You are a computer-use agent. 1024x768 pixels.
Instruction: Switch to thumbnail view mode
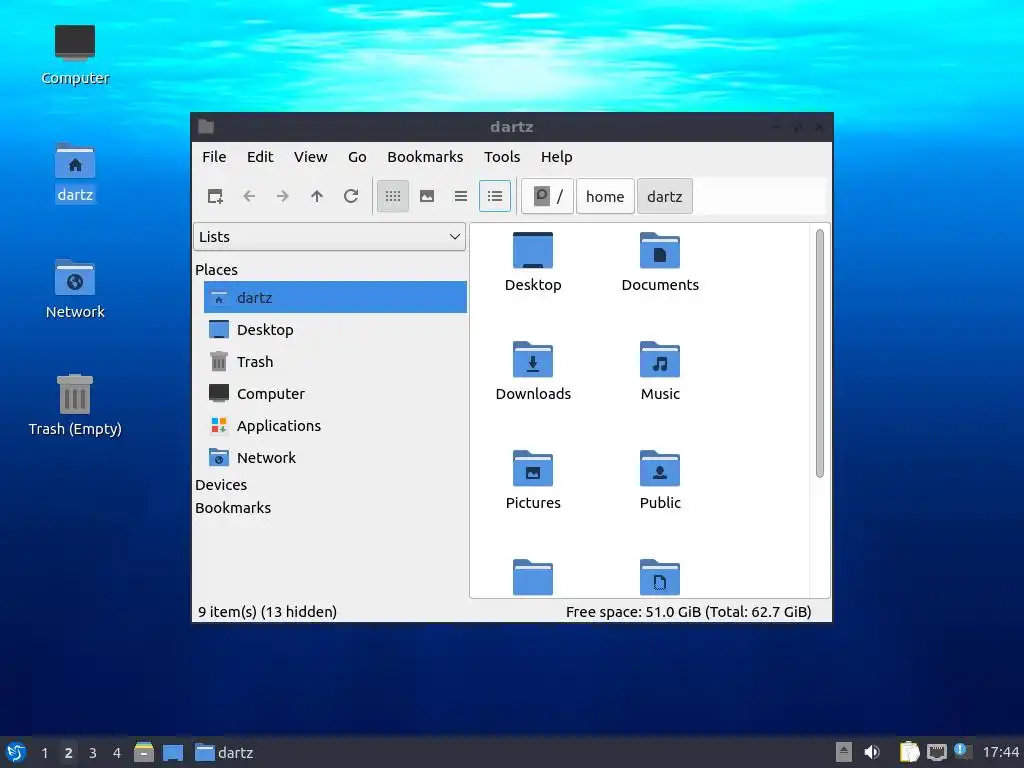[x=427, y=196]
